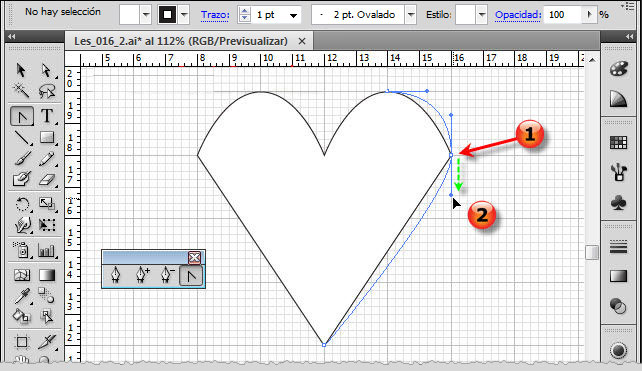Open the Transparency panel overlapping circles

tap(618, 306)
